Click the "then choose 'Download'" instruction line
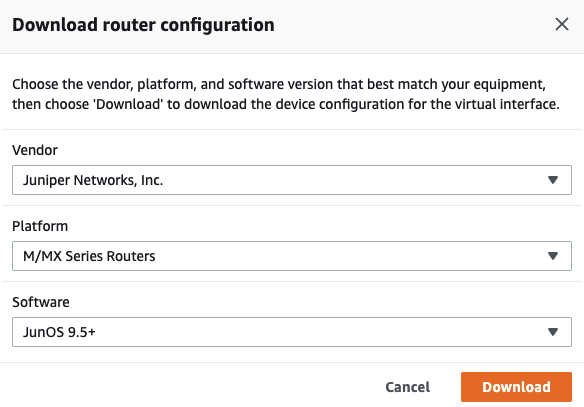 coord(286,104)
